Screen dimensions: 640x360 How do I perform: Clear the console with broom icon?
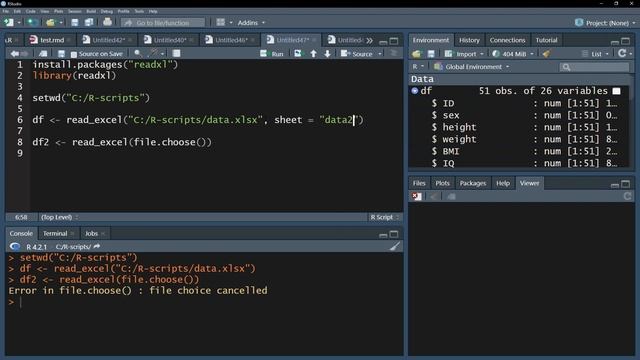click(x=394, y=246)
